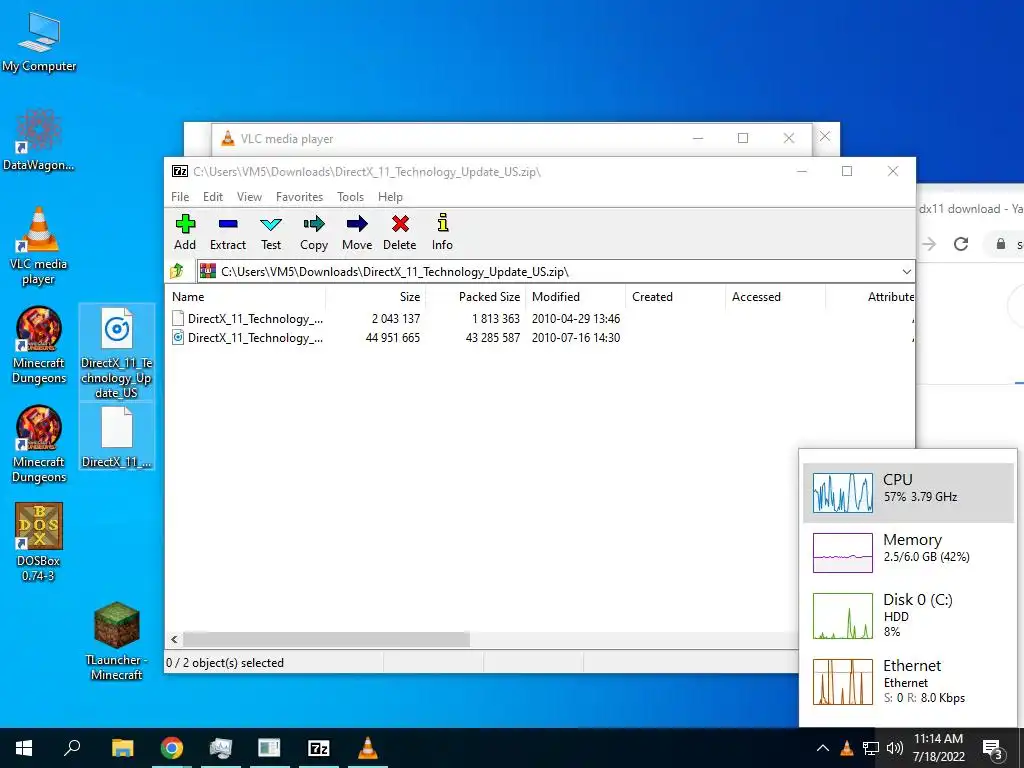Select My Computer desktop icon
The width and height of the screenshot is (1024, 768).
[39, 42]
